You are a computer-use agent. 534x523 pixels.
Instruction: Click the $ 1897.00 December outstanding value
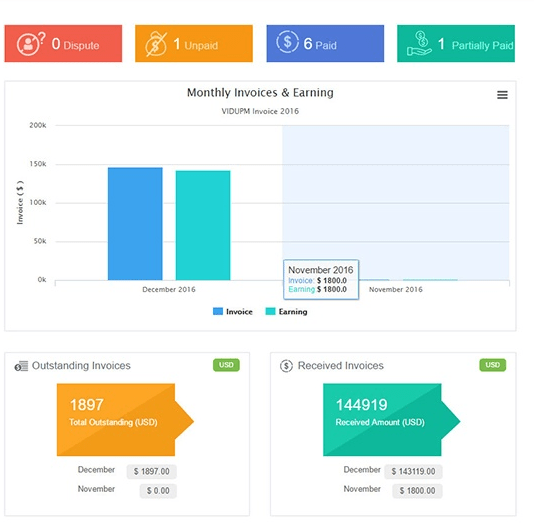(x=152, y=472)
